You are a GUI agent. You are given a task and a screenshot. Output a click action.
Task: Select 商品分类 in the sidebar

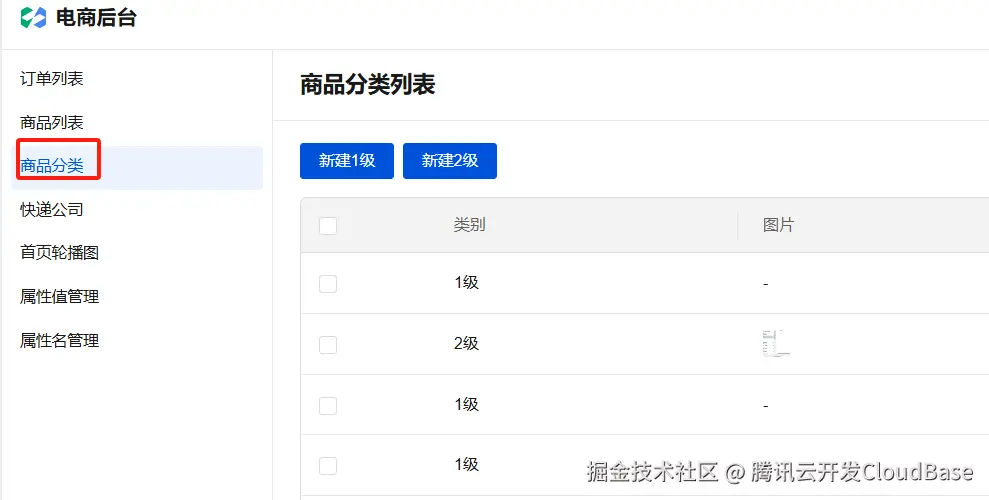[x=52, y=166]
